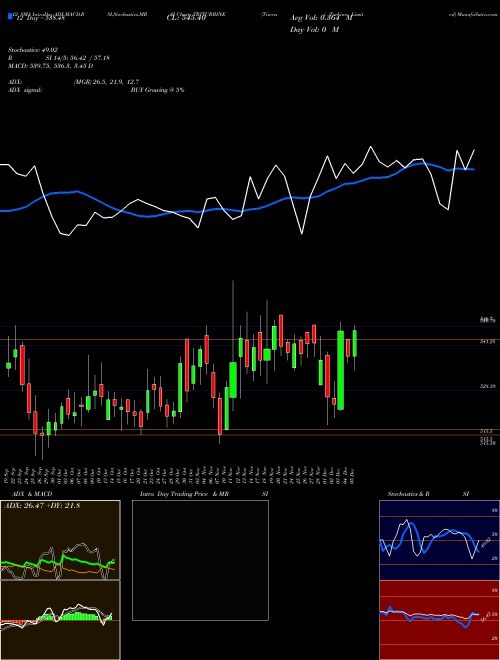500x660 pixels.
Task: Click the 'CL: 543.40' closing price text
Action: pos(184,18)
